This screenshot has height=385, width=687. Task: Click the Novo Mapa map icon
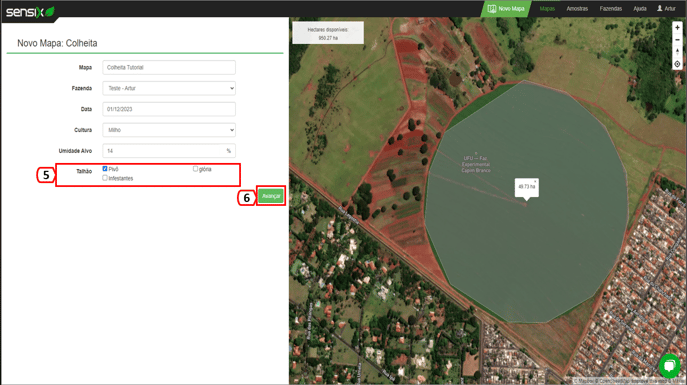[x=492, y=9]
